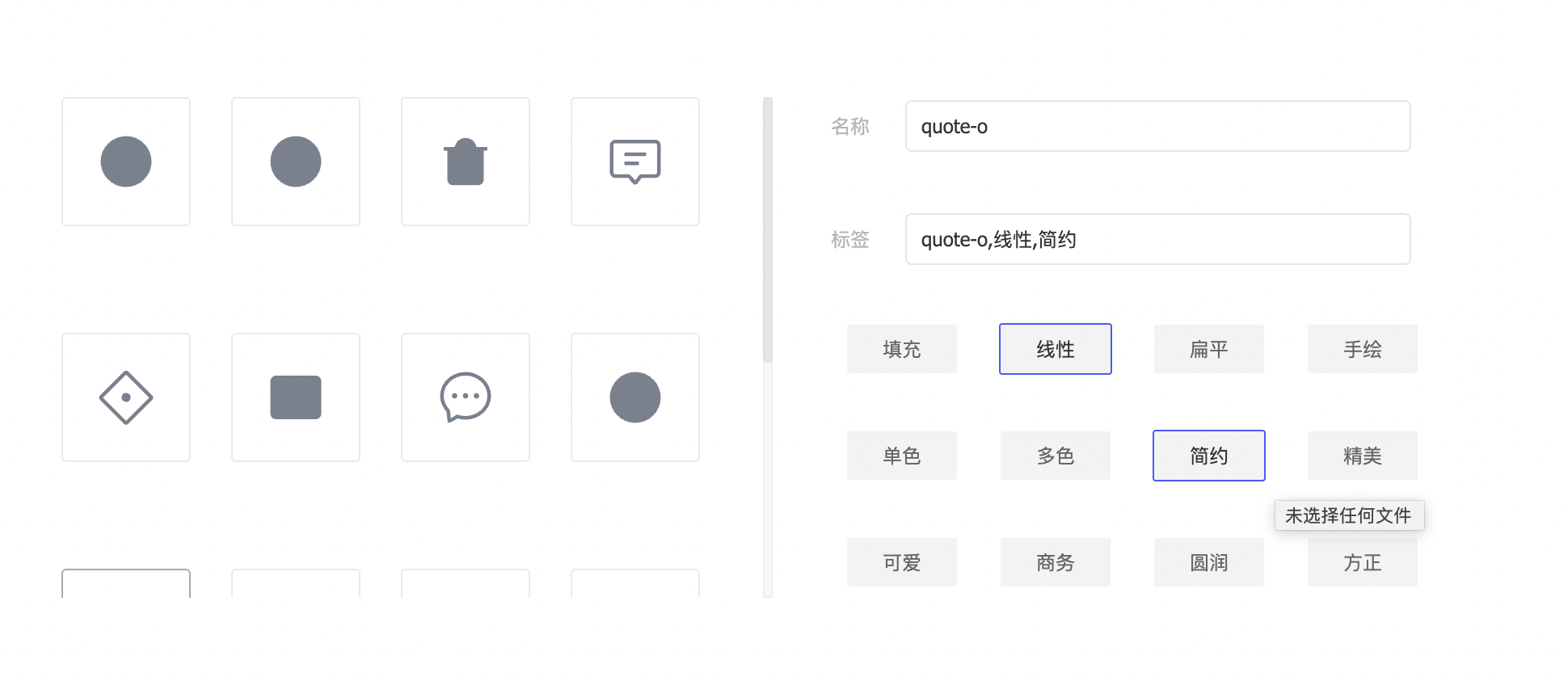
Task: Click the 未选择任何文件 tooltip text
Action: [1348, 515]
